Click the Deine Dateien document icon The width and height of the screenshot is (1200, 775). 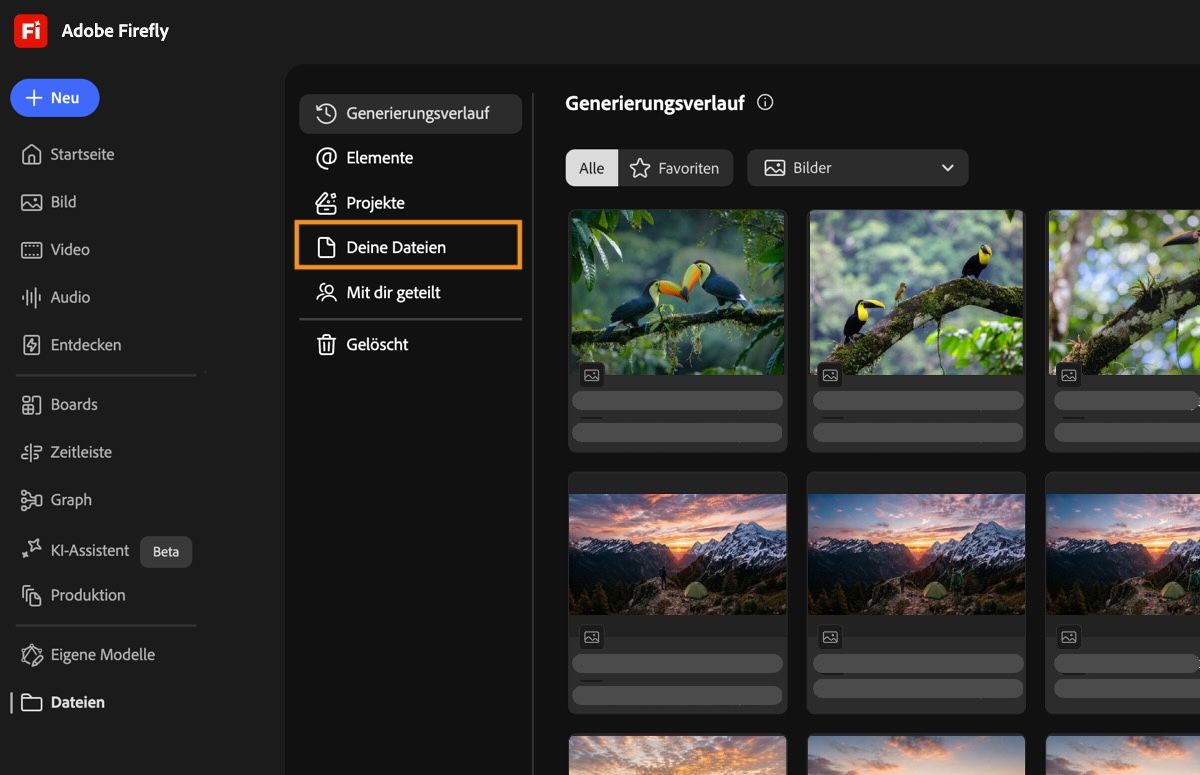click(326, 247)
